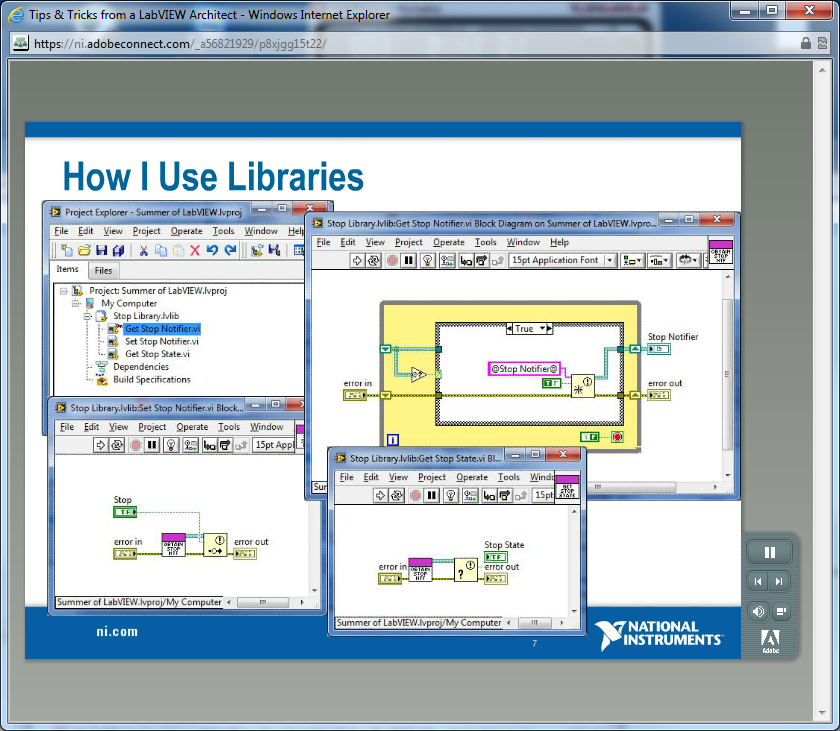Image resolution: width=840 pixels, height=731 pixels.
Task: Click the loop stop condition terminal
Action: 617,437
